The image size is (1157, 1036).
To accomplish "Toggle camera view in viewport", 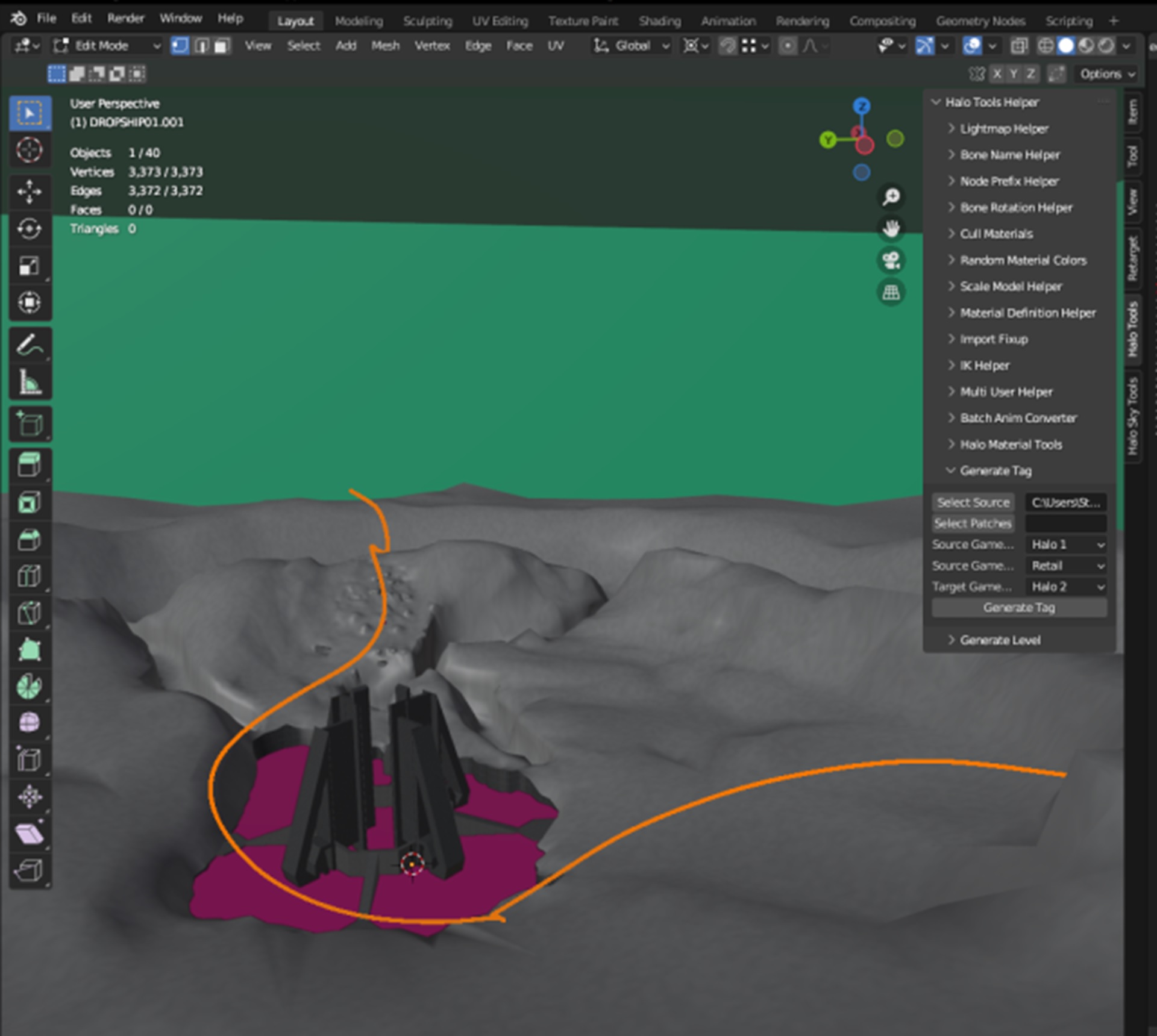I will click(891, 260).
